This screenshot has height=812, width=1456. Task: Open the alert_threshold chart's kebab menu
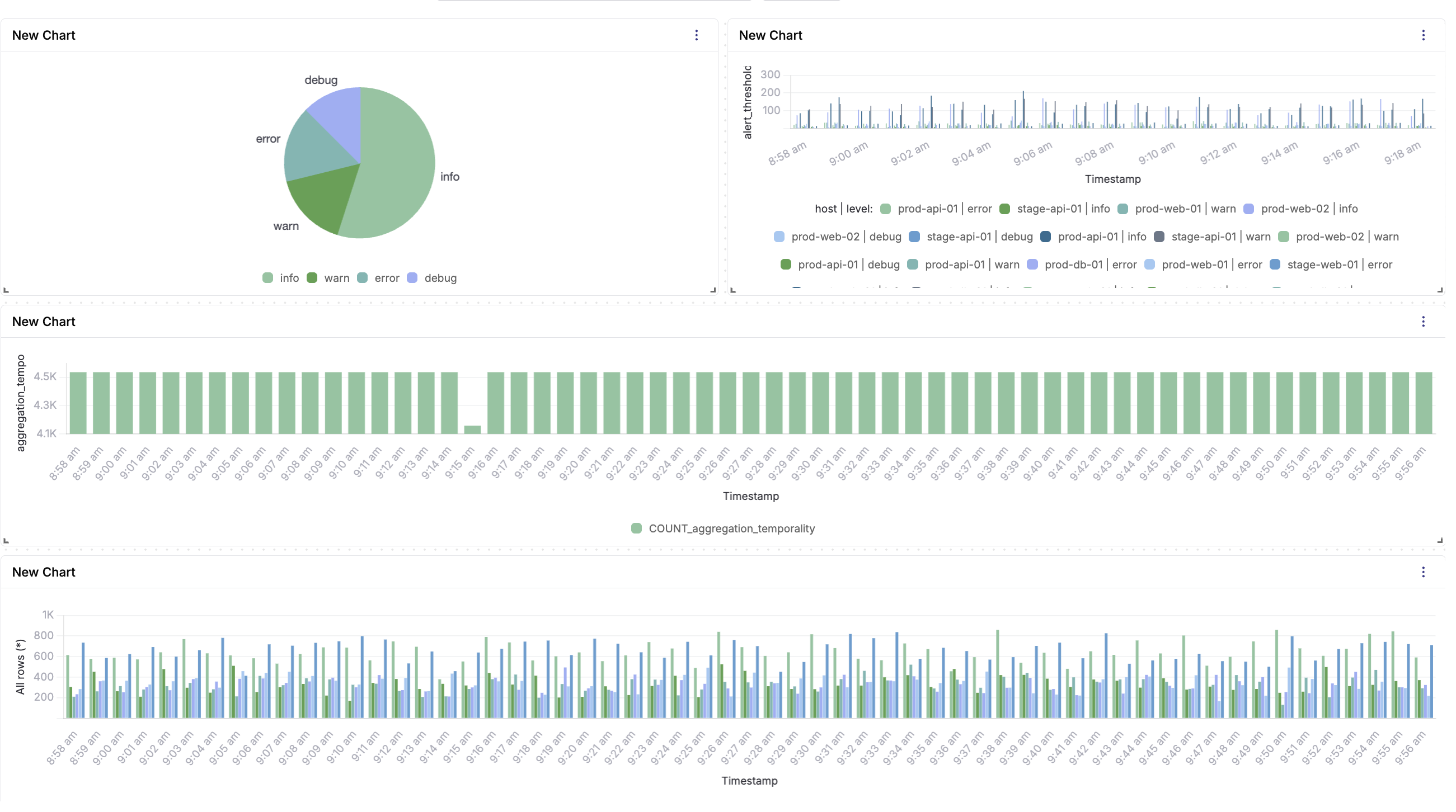(x=1422, y=35)
